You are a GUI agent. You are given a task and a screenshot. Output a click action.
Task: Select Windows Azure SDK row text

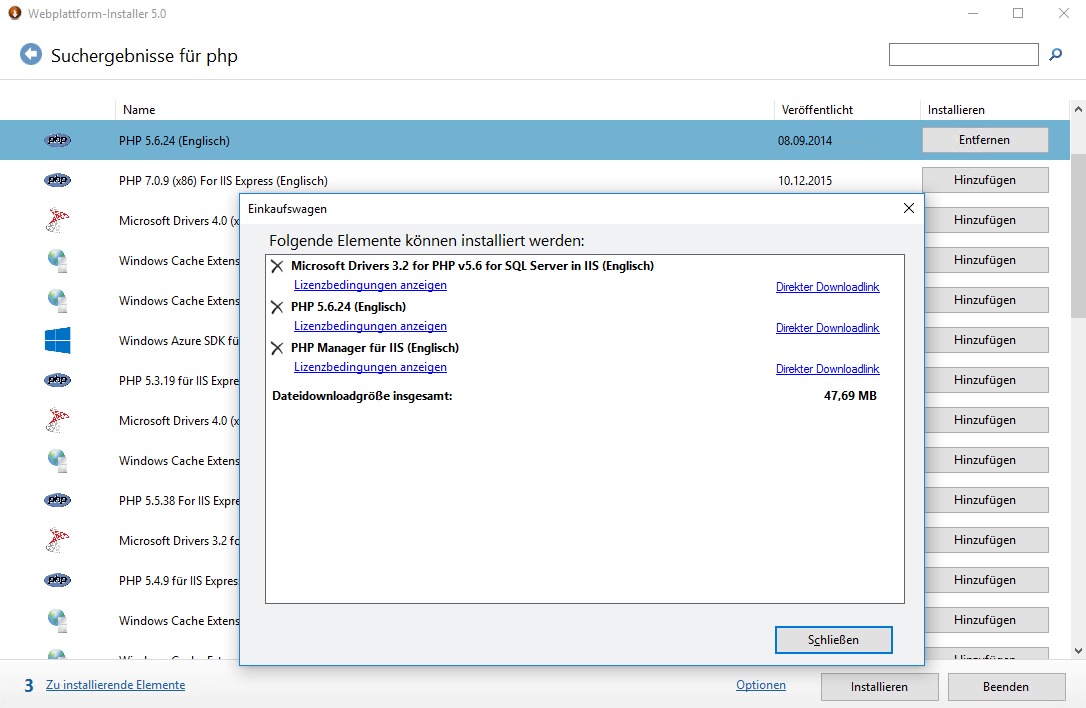point(179,340)
